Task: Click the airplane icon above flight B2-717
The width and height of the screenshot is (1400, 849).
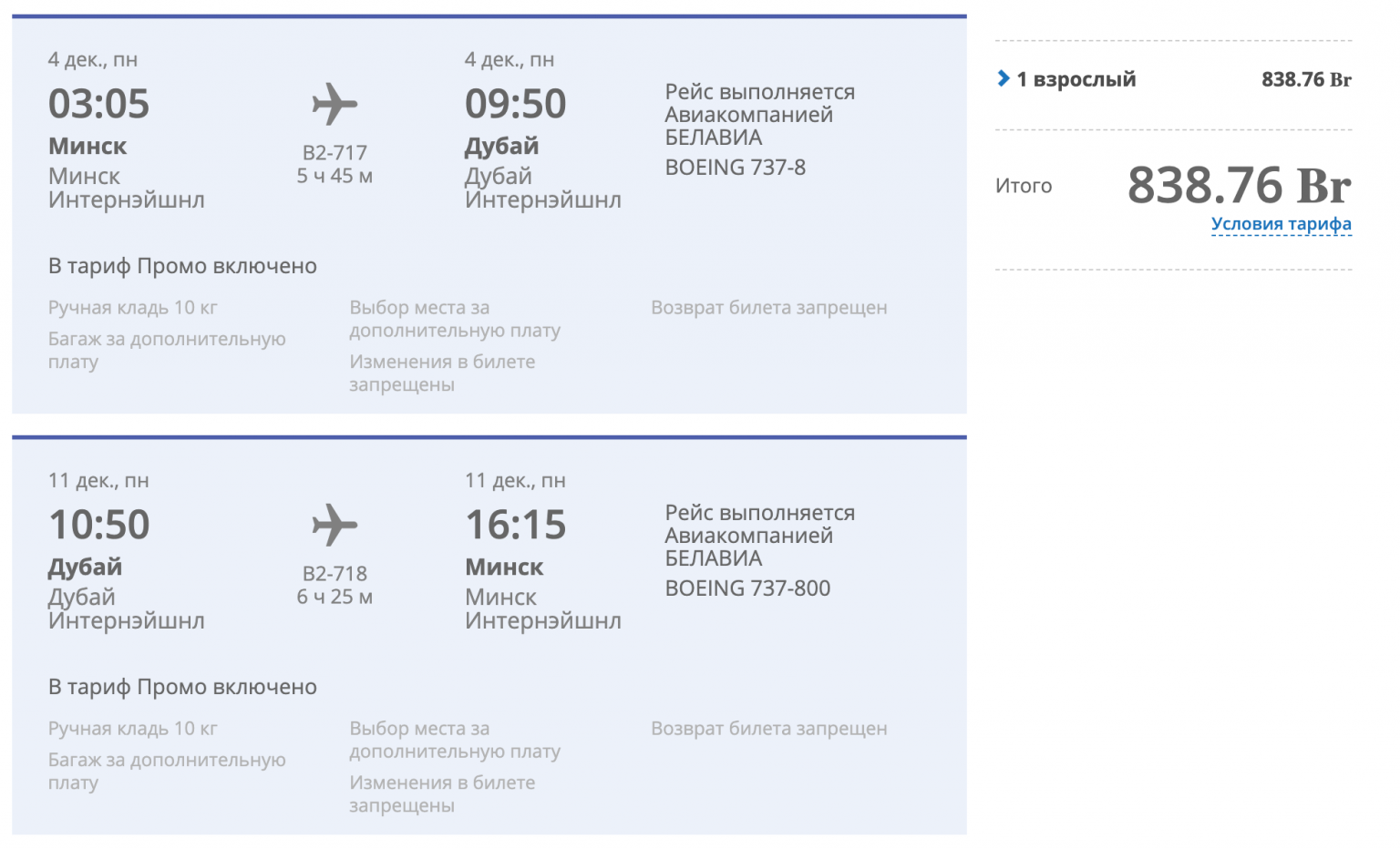Action: point(335,104)
